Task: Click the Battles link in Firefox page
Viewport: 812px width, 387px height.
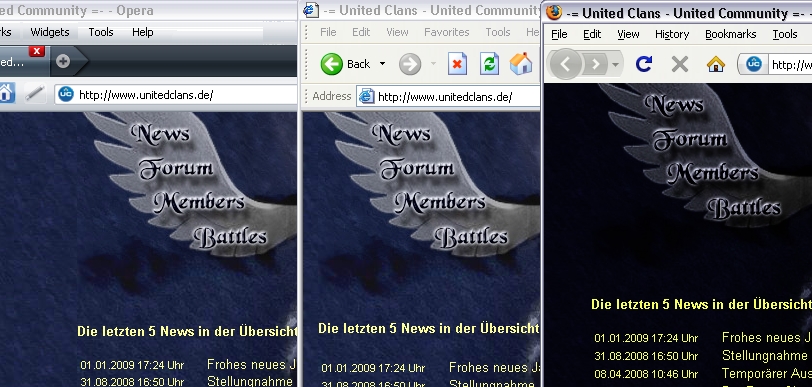Action: [745, 208]
